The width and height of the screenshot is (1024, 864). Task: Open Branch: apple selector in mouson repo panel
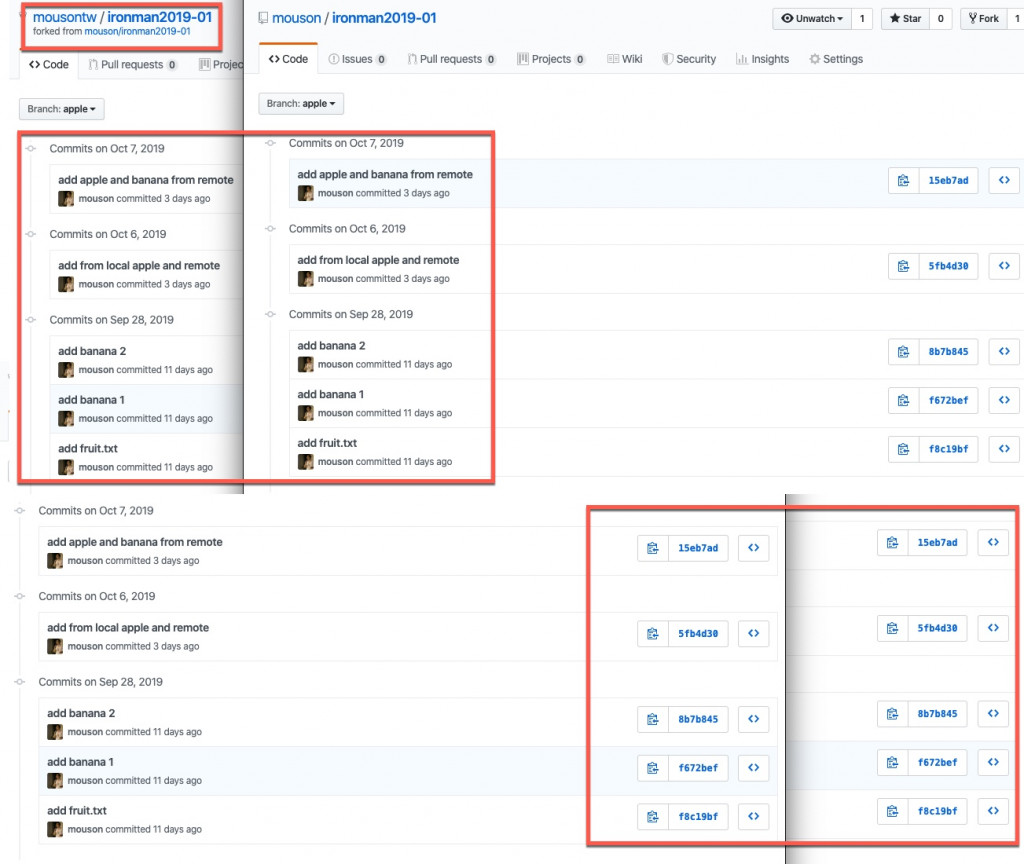(301, 103)
